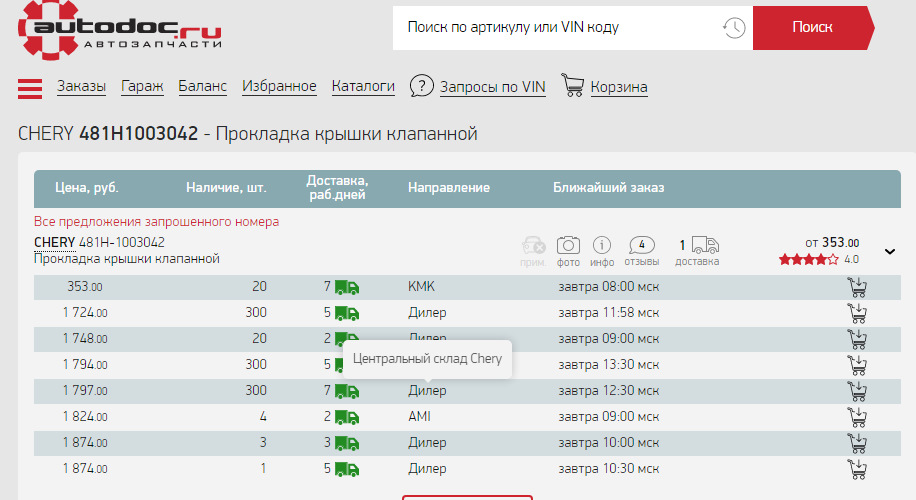
Task: Click the Все предложения запрошенного номера link
Action: (x=157, y=222)
